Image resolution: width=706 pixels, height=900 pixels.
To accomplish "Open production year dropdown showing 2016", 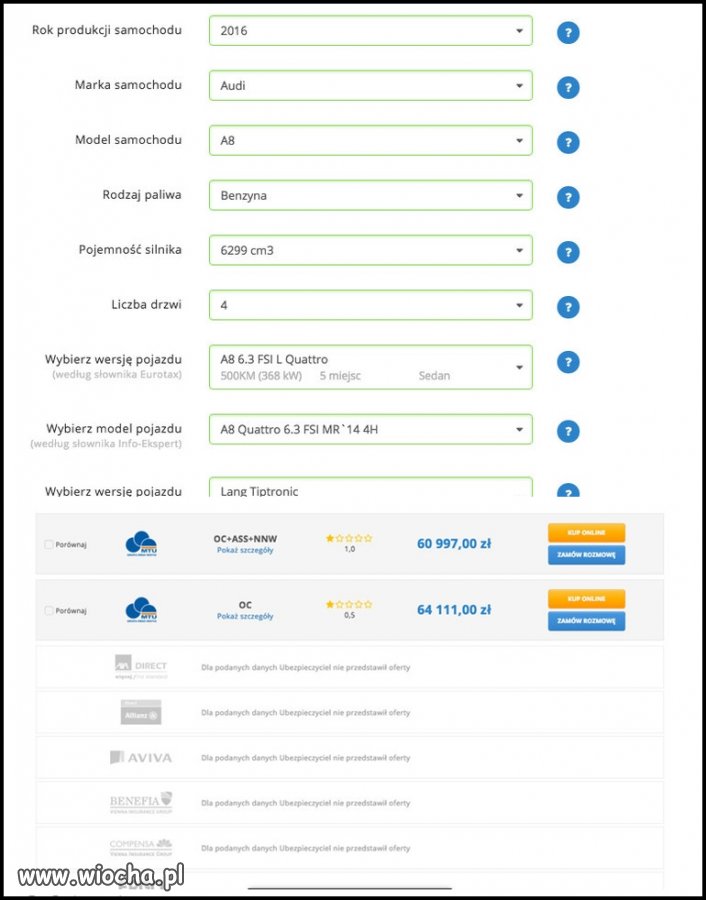I will pyautogui.click(x=371, y=30).
